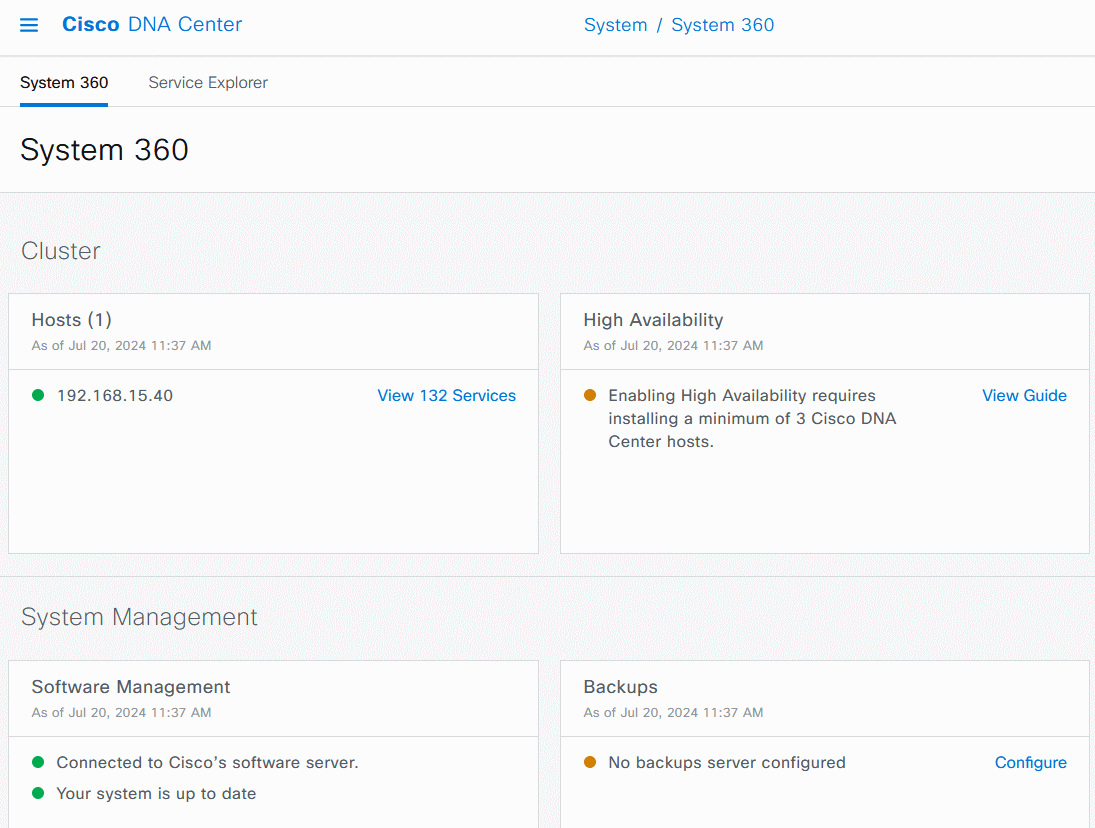Click Configure for backups server

tap(1031, 762)
